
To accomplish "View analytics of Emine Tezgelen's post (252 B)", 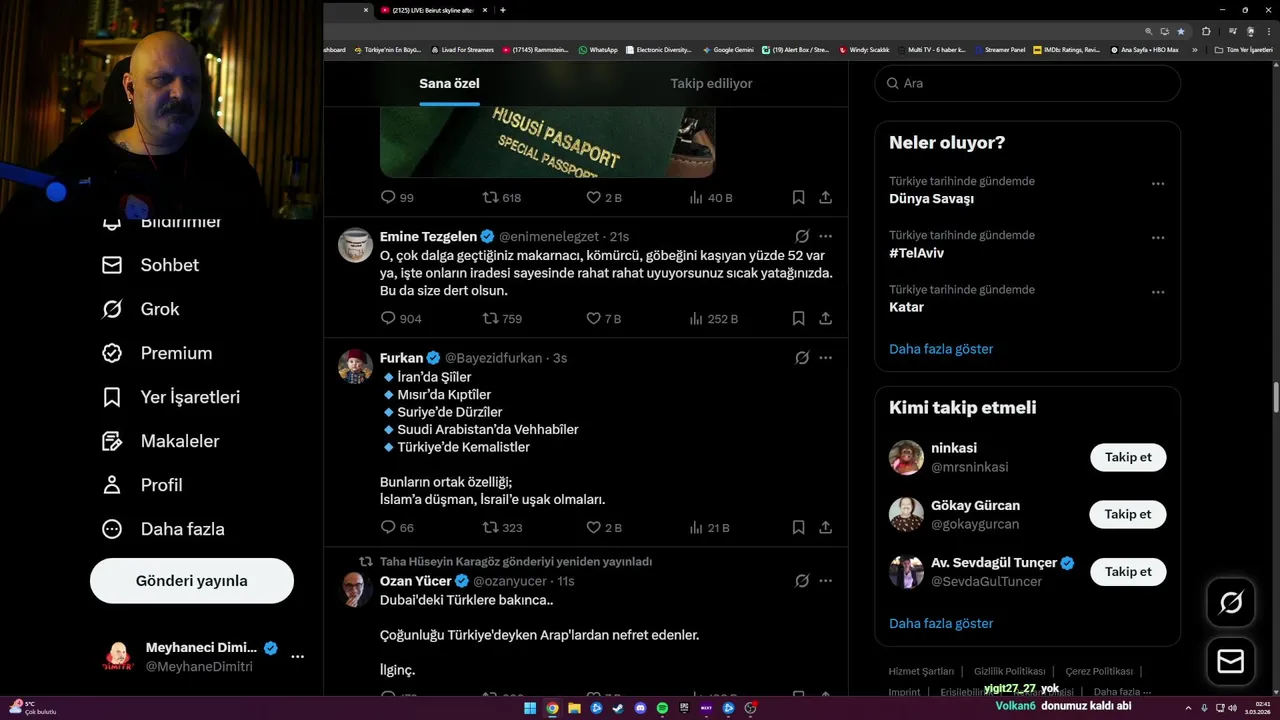I will pyautogui.click(x=713, y=319).
